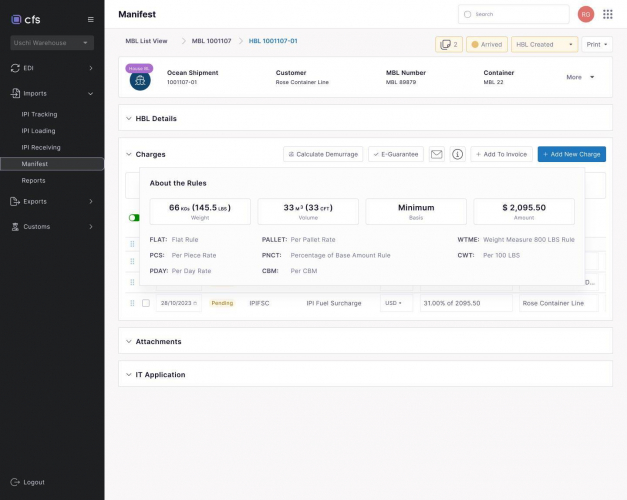Collapse the Charges section chevron
Screen dimensions: 627x500
click(x=129, y=154)
